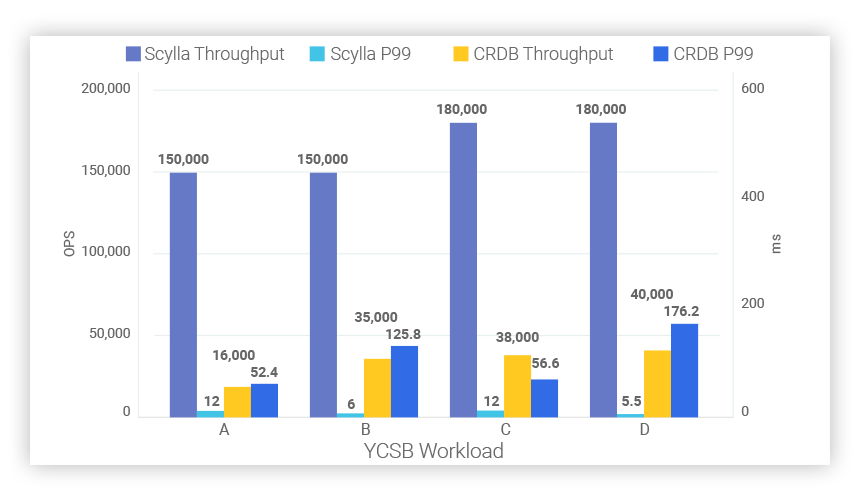The height and width of the screenshot is (500, 860).
Task: Click the 600 right axis tick label
Action: [x=752, y=88]
